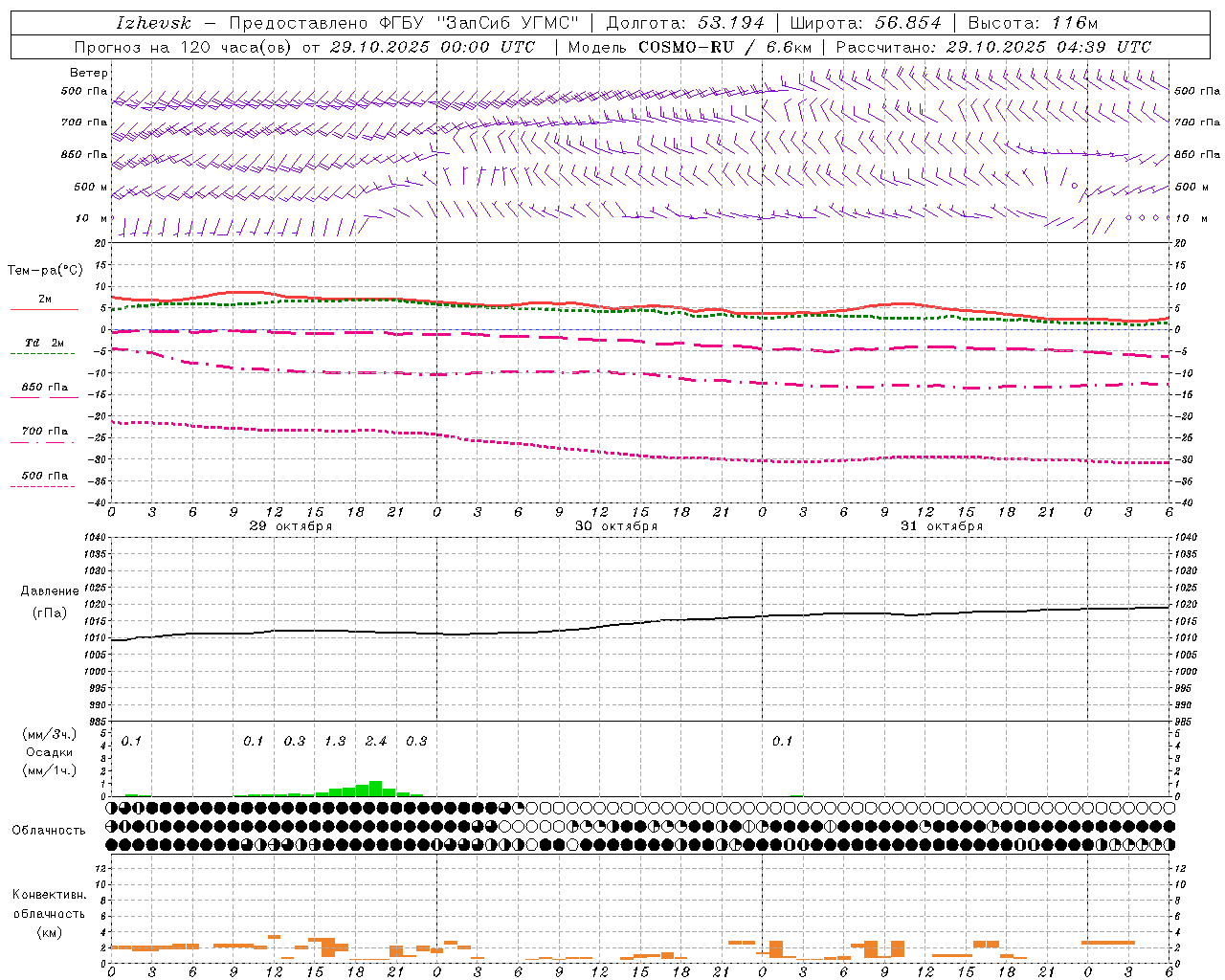The width and height of the screenshot is (1225, 980).
Task: Click the "(гПа)" unit under Давление
Action: pyautogui.click(x=50, y=613)
